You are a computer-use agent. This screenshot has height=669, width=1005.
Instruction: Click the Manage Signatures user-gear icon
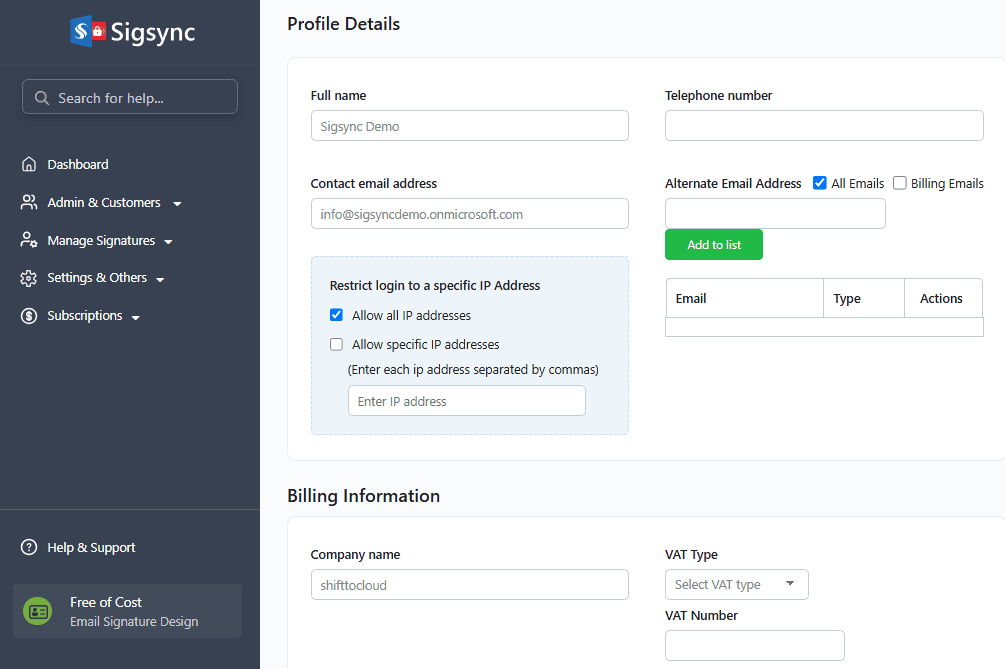[29, 241]
